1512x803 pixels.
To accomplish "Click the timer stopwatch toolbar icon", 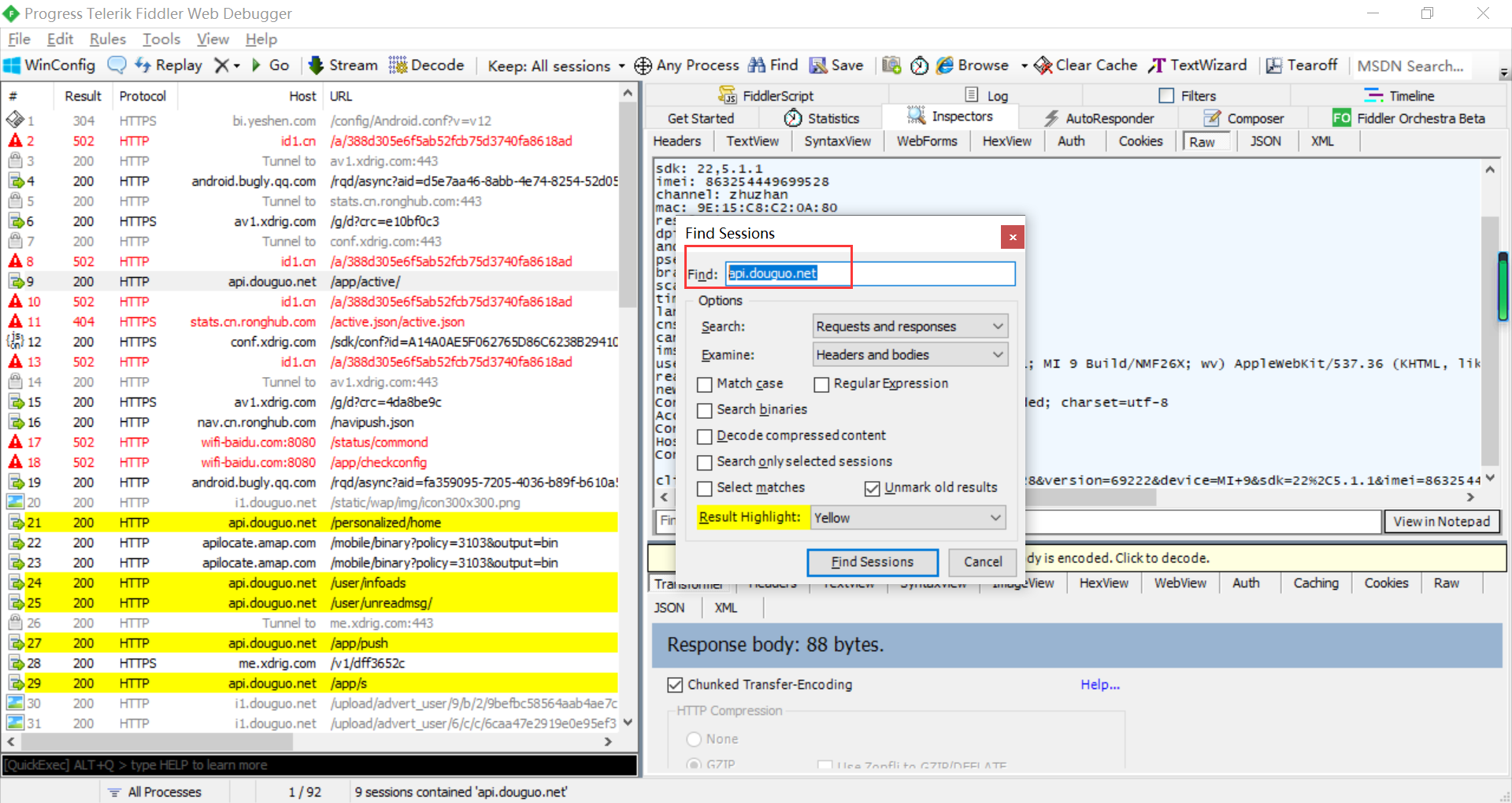I will 919,65.
